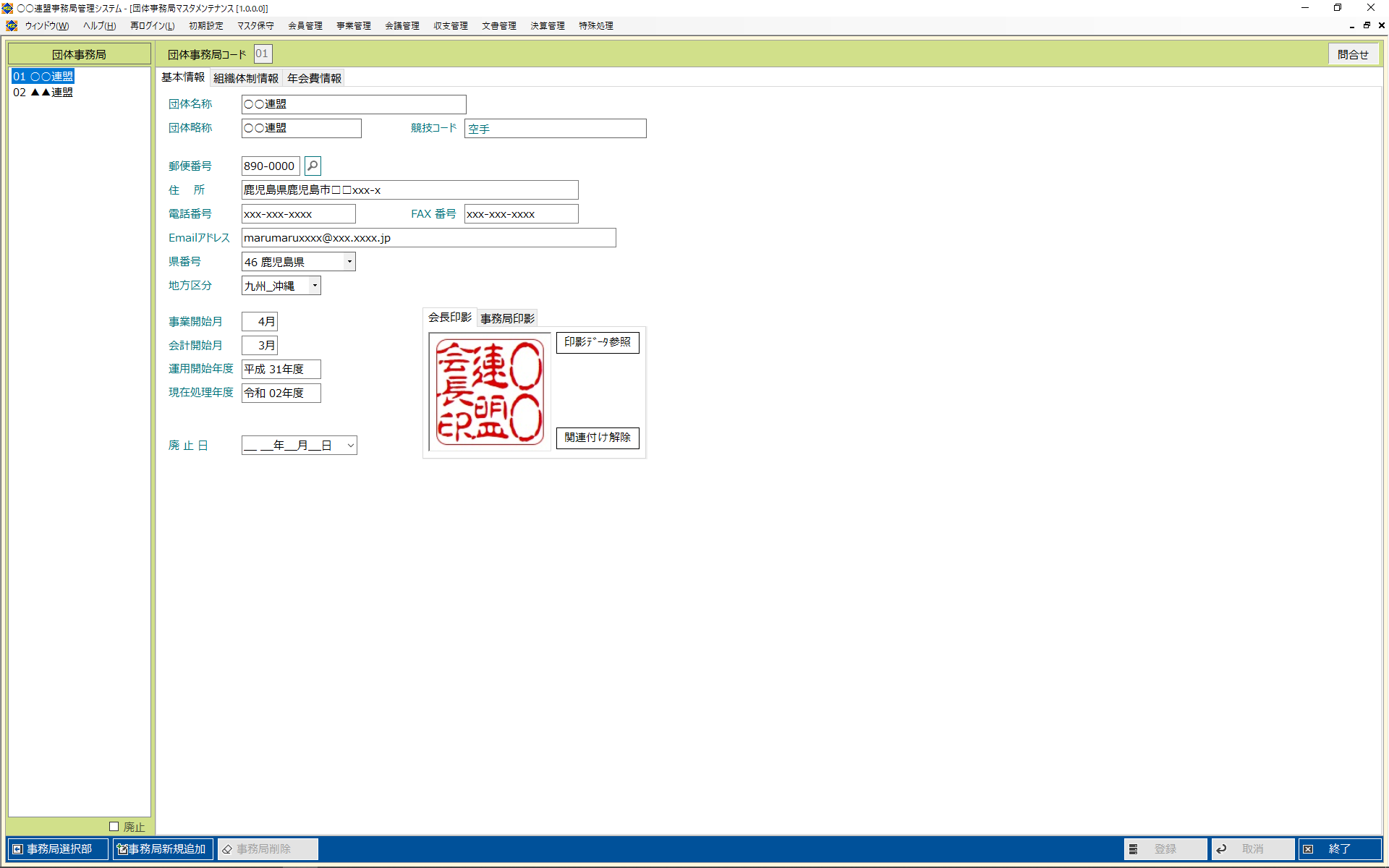Click the red 会長印 seal image

click(x=490, y=391)
